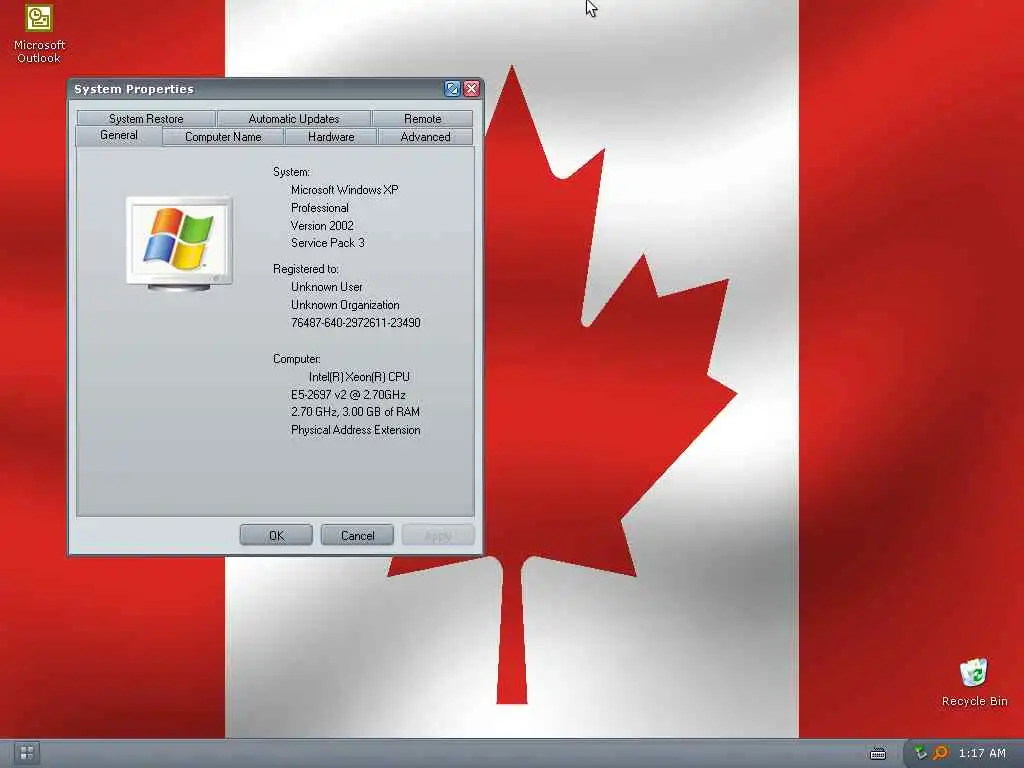Confirm with the OK button
The height and width of the screenshot is (768, 1024).
click(276, 535)
